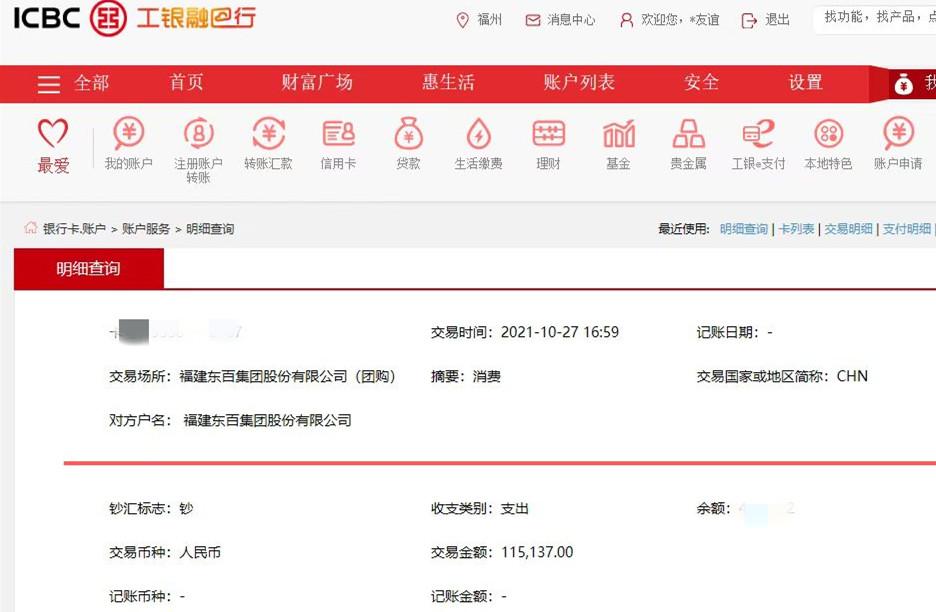
Task: Select the 明细查询 tab
Action: point(88,269)
